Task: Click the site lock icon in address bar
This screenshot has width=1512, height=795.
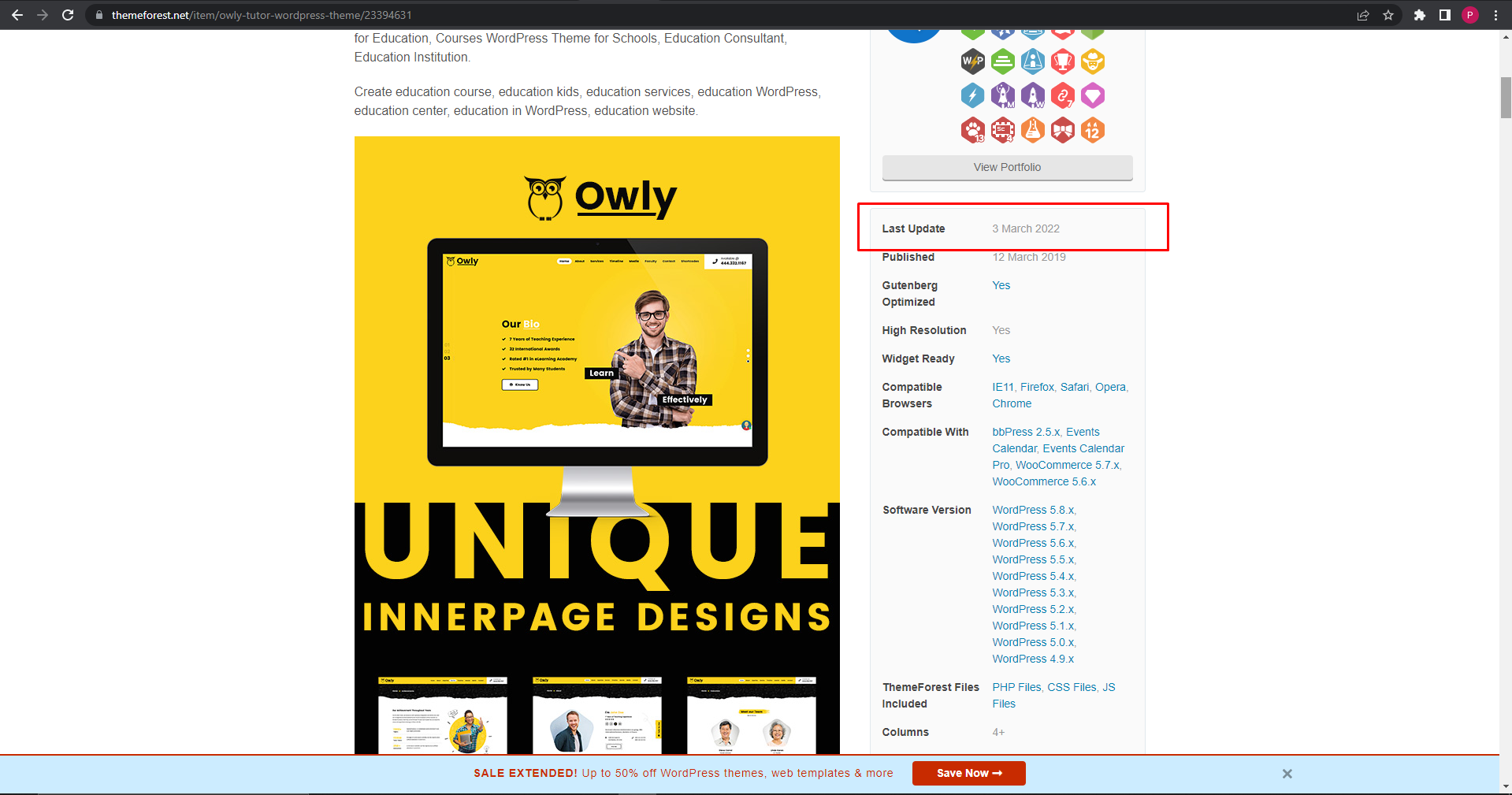Action: (x=99, y=15)
